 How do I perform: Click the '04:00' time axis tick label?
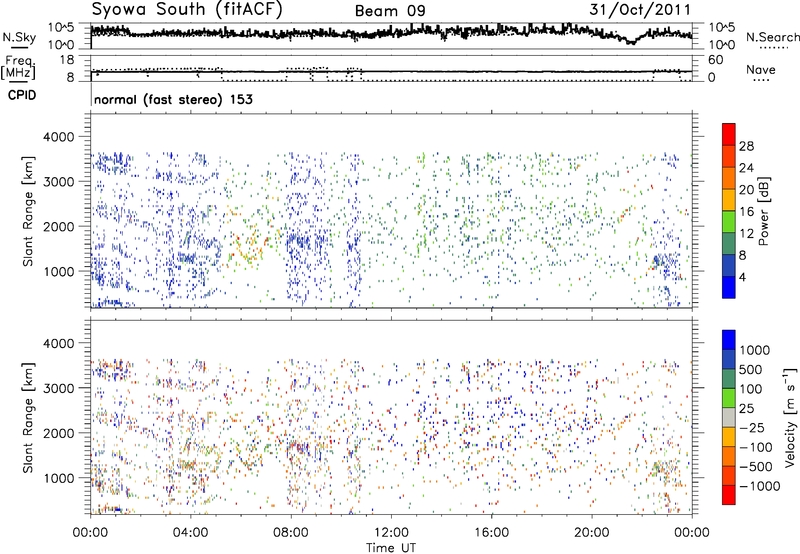point(190,533)
